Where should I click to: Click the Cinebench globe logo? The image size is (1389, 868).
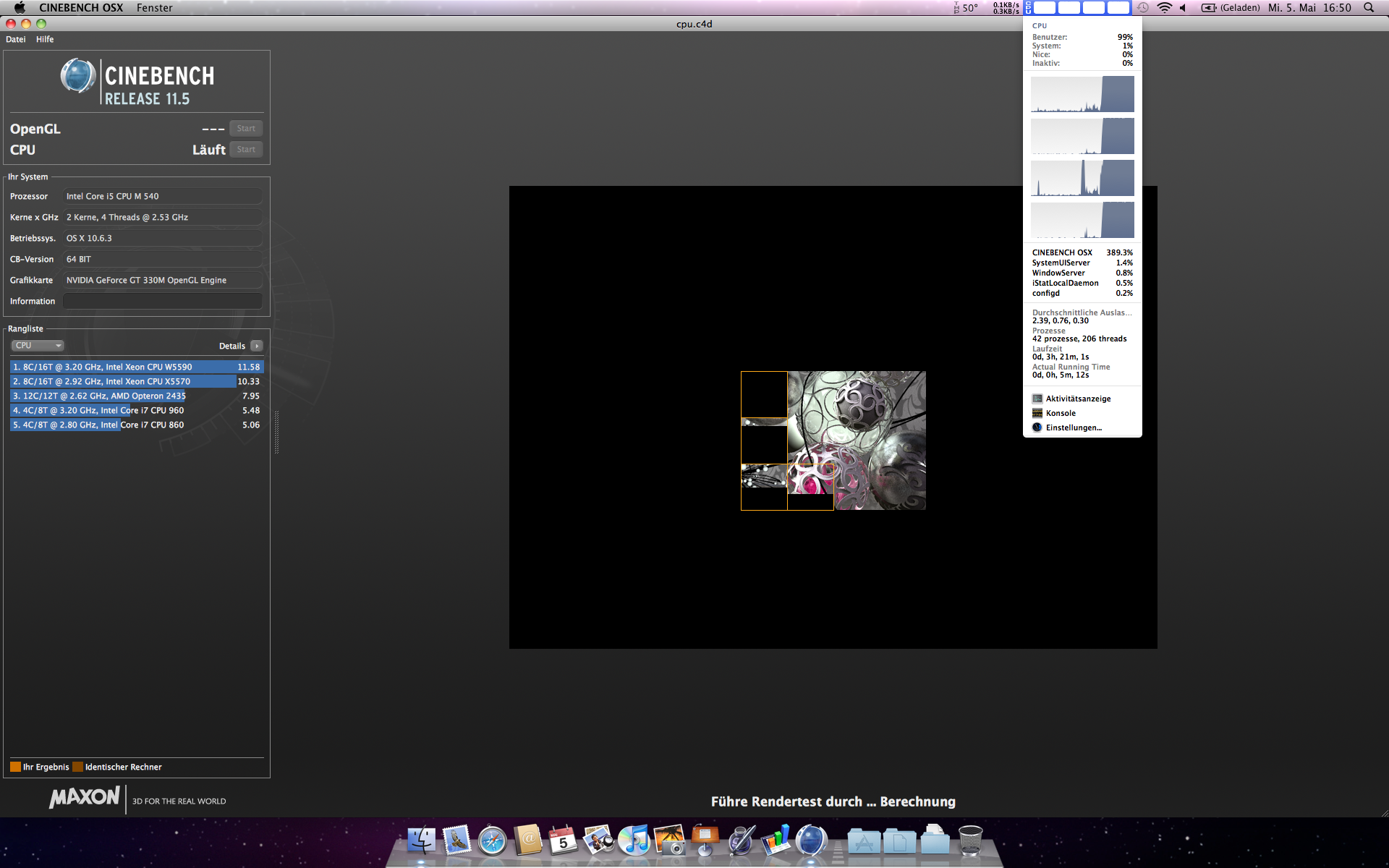pos(78,76)
